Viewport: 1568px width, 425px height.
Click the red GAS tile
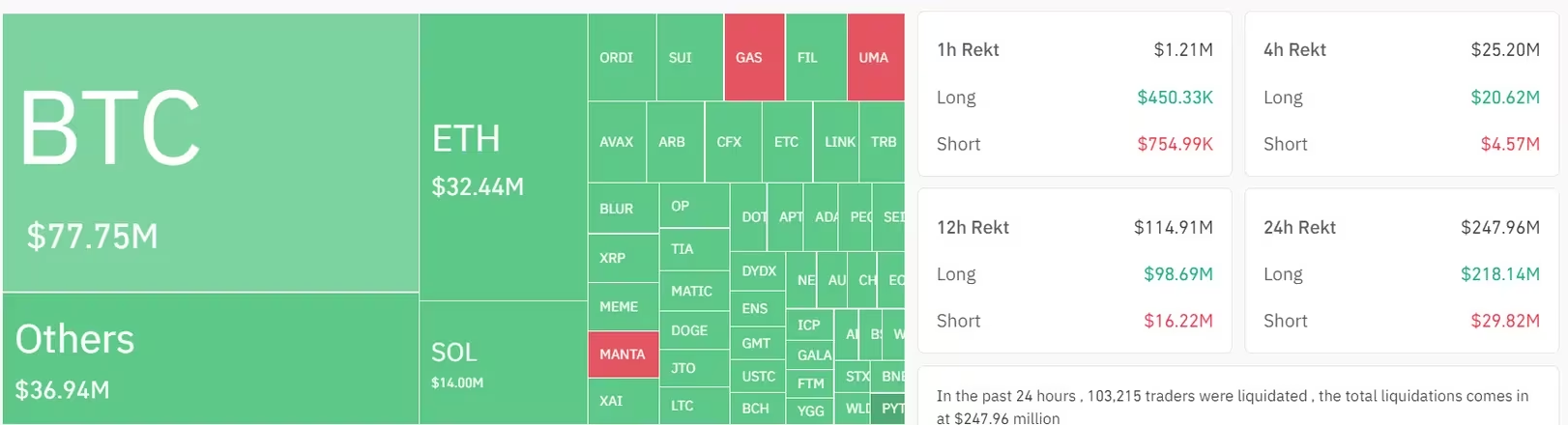click(x=753, y=58)
